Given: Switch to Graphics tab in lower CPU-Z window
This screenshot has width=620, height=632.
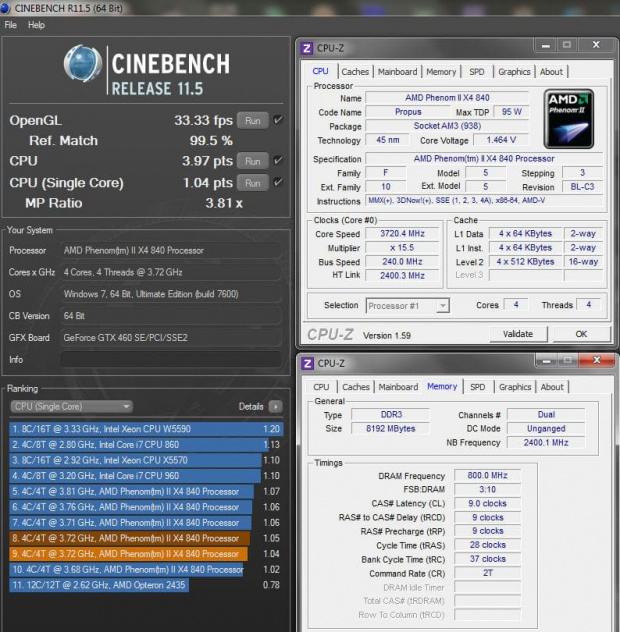Looking at the screenshot, I should pos(515,387).
